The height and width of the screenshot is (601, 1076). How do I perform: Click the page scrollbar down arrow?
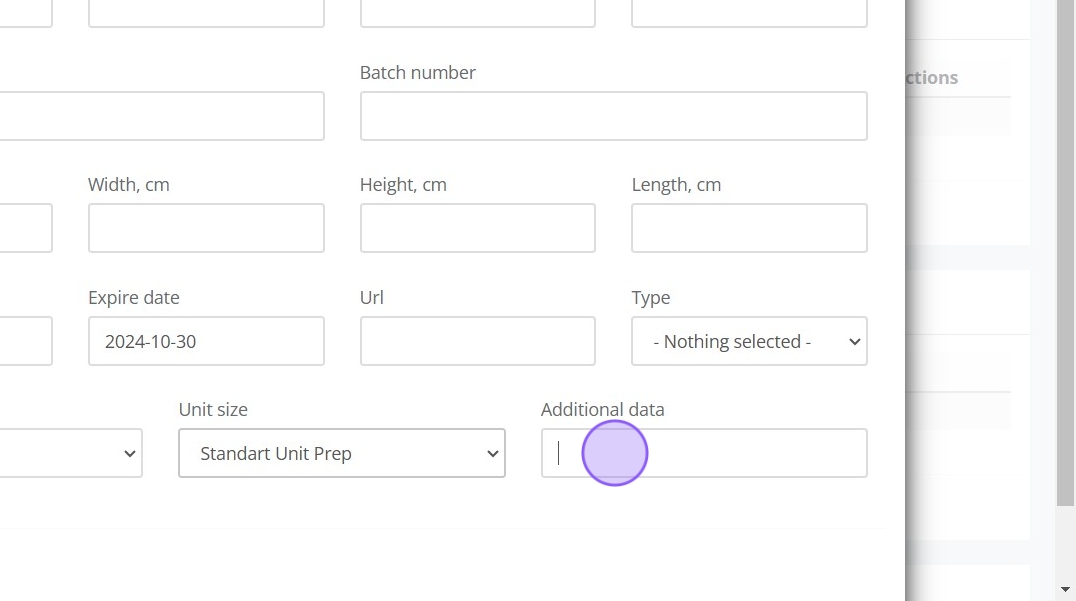pos(1066,588)
